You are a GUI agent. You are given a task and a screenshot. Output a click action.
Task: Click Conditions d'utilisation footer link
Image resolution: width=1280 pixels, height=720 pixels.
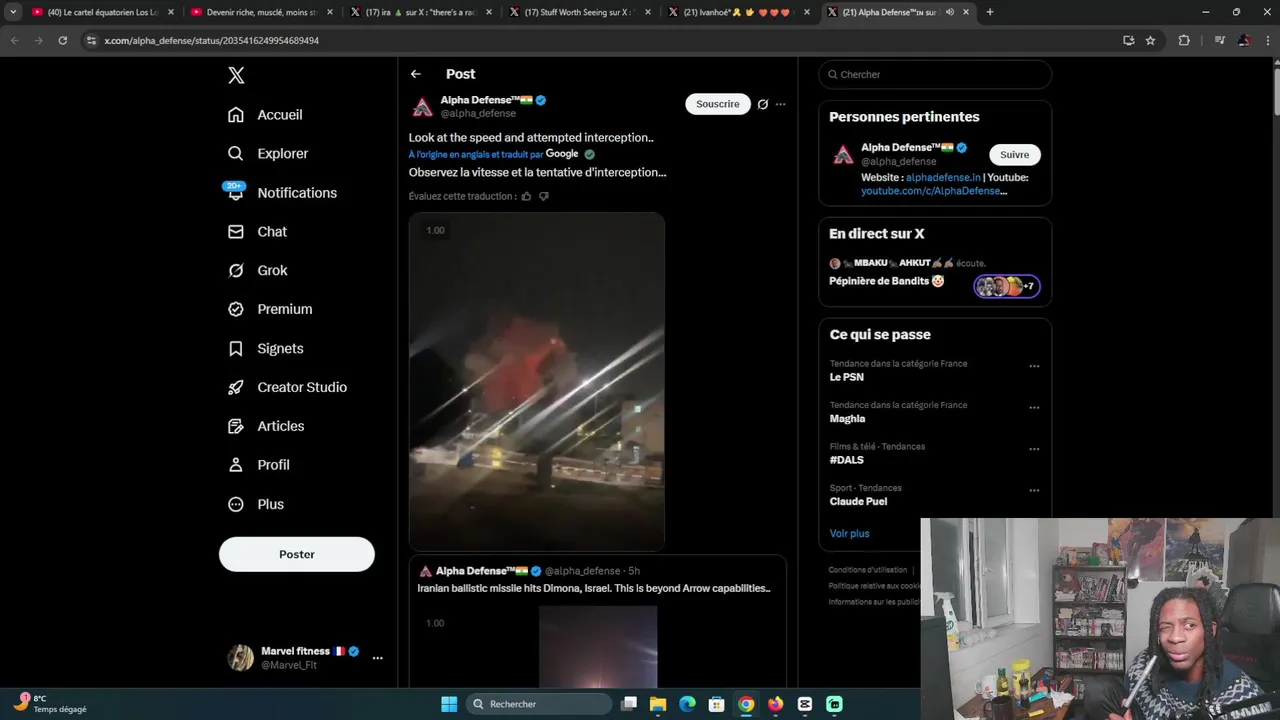coord(868,570)
